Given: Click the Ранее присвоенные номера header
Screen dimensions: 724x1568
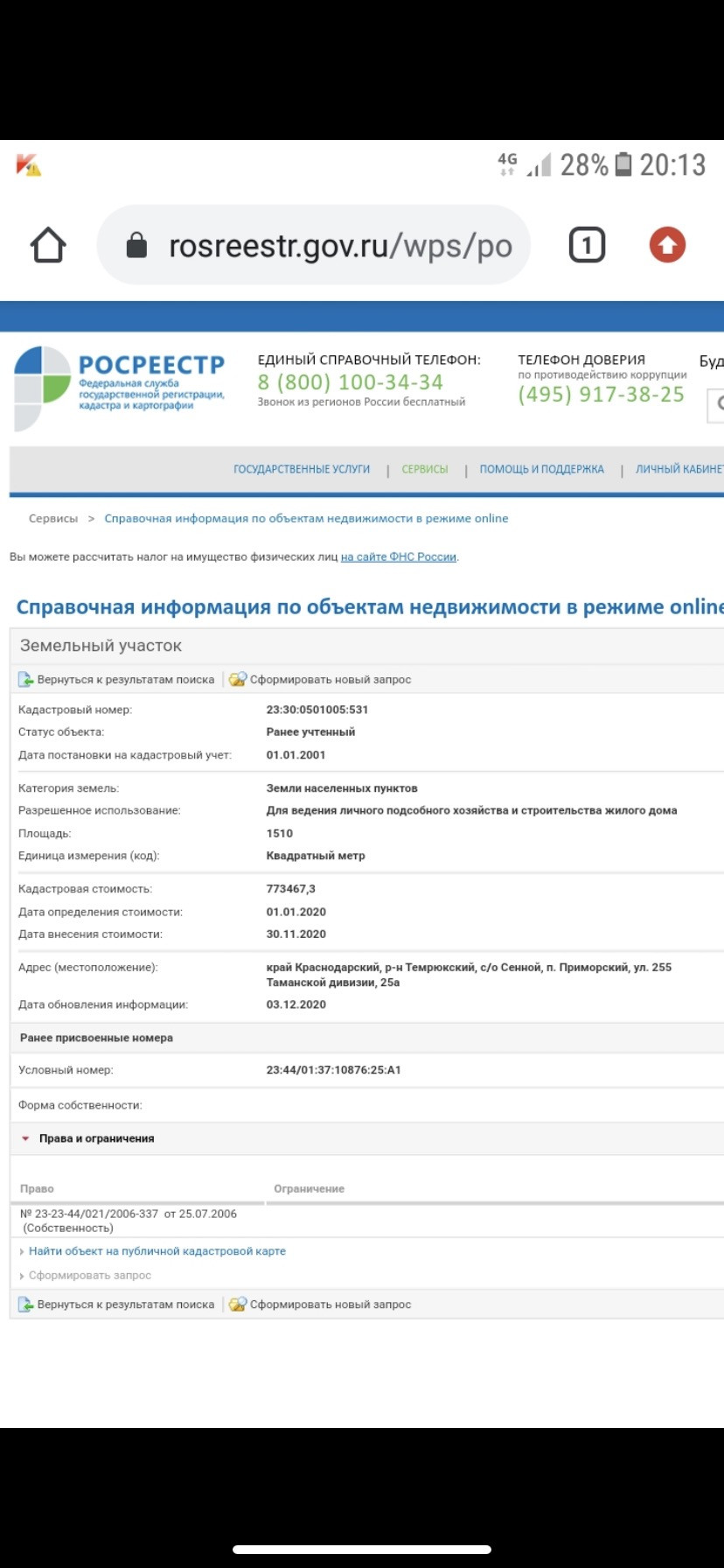Looking at the screenshot, I should click(x=96, y=1038).
